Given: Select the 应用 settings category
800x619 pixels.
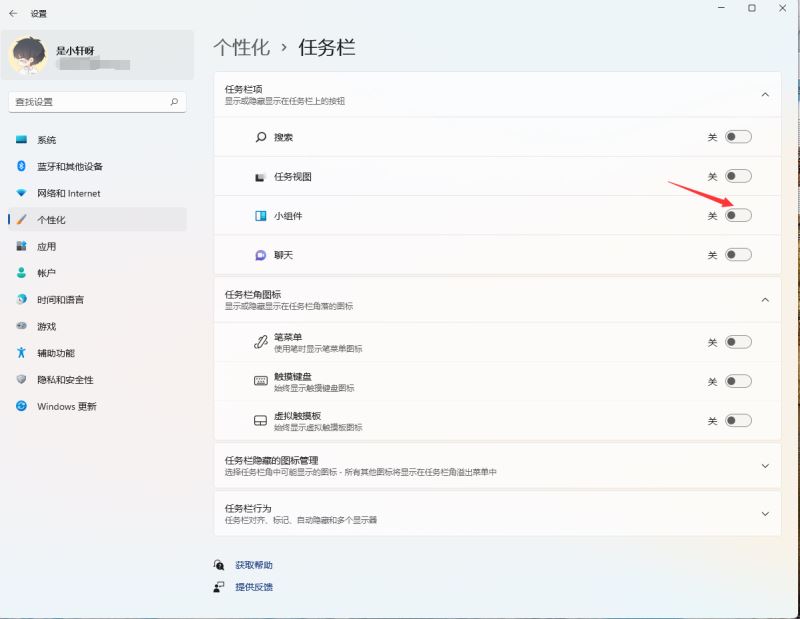Looking at the screenshot, I should click(x=97, y=246).
